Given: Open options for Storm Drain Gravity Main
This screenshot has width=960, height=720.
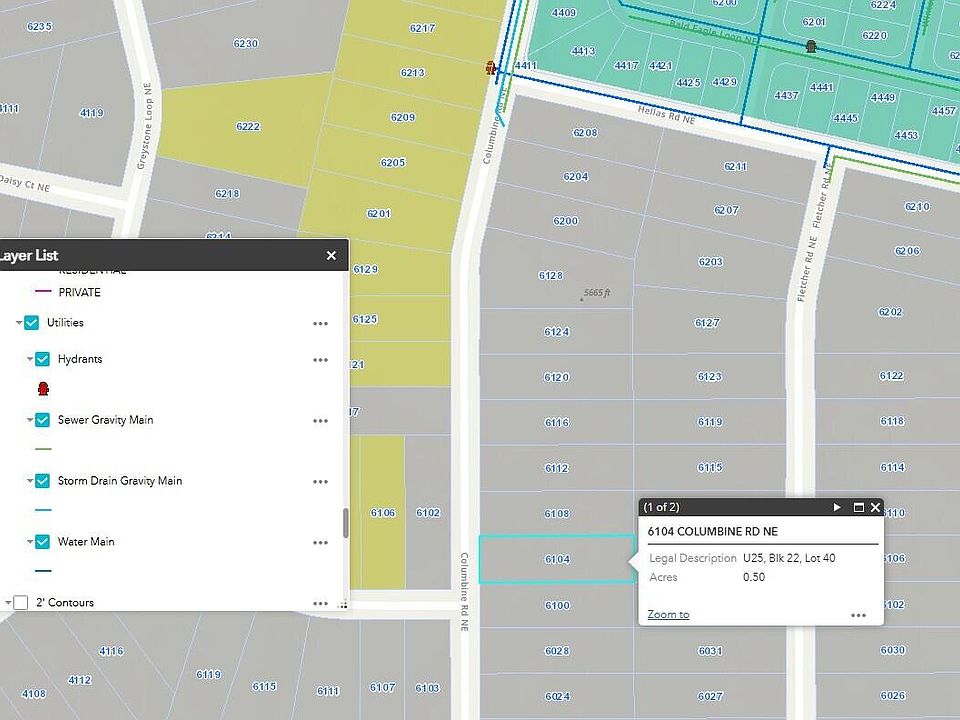Looking at the screenshot, I should click(320, 482).
